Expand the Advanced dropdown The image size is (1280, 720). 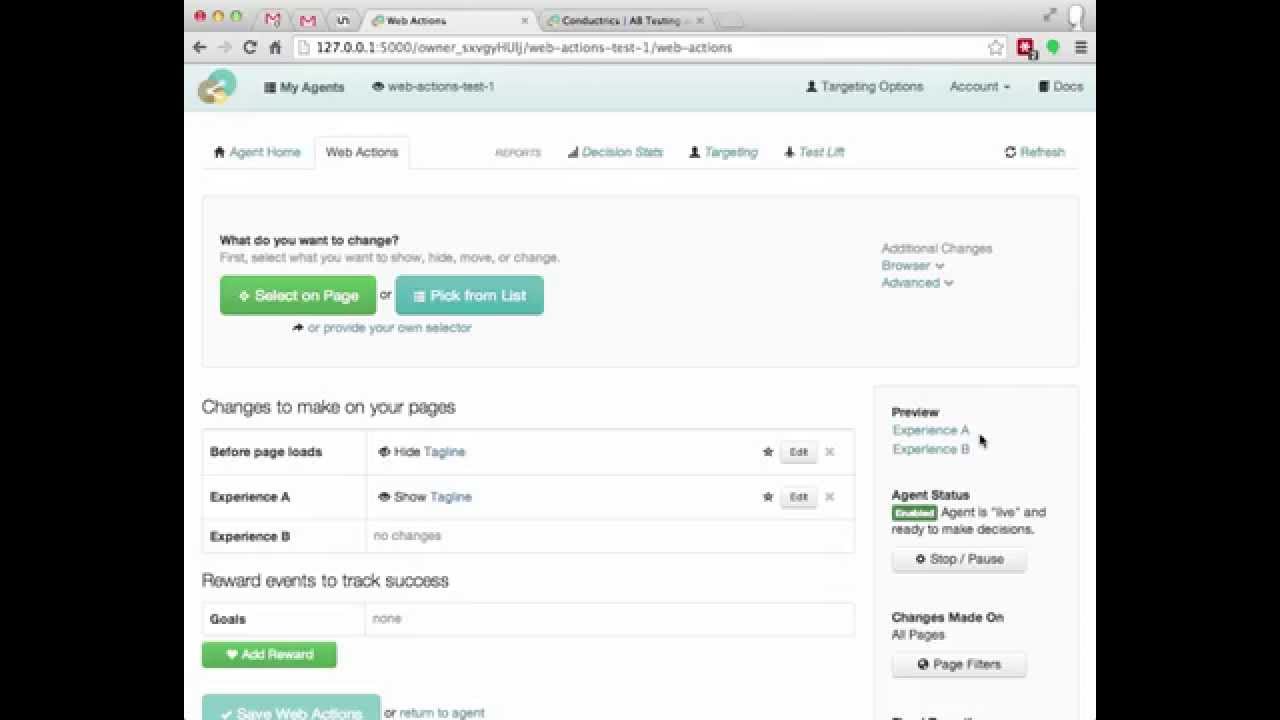coord(917,283)
